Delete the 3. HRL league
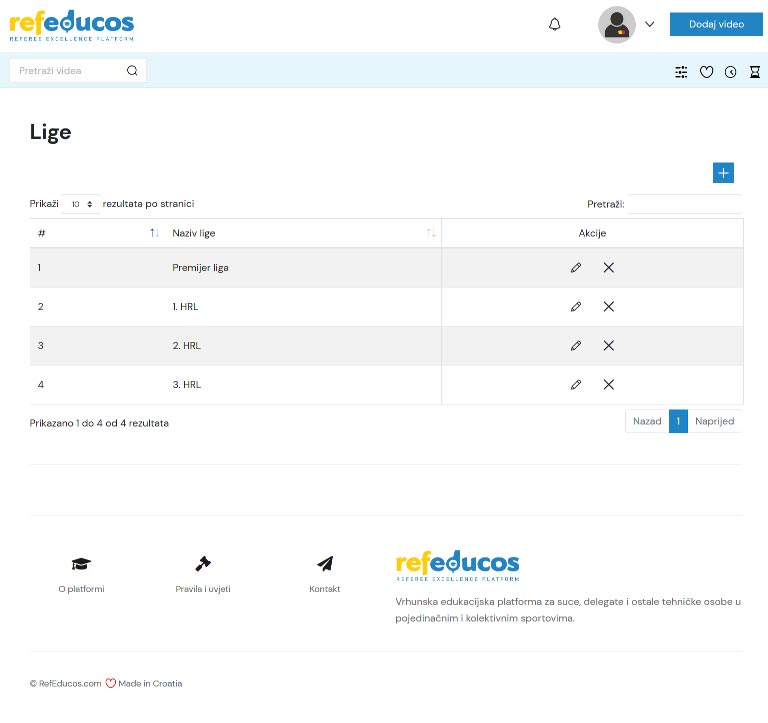The image size is (768, 723). point(609,385)
